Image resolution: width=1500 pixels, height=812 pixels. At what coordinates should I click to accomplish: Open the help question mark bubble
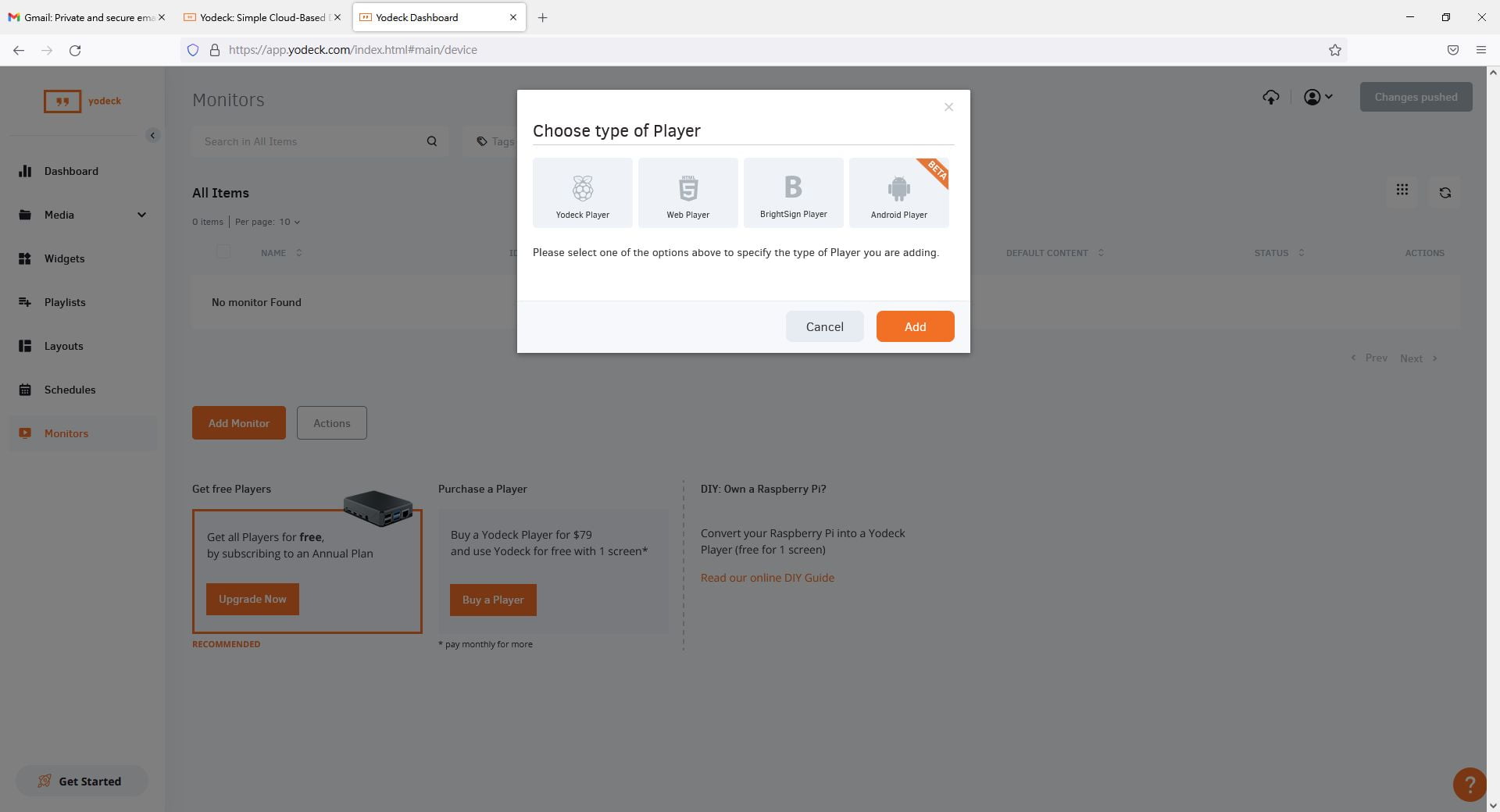pos(1469,784)
